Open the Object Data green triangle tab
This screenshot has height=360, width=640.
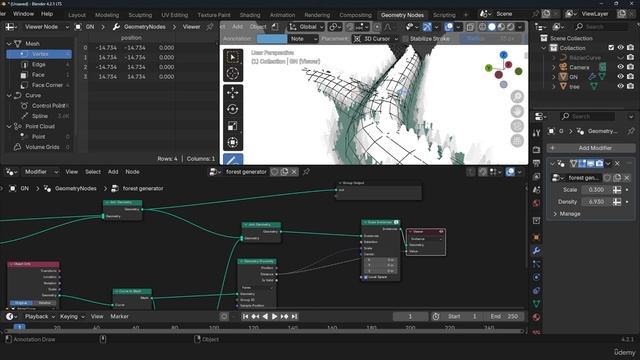coord(537,304)
